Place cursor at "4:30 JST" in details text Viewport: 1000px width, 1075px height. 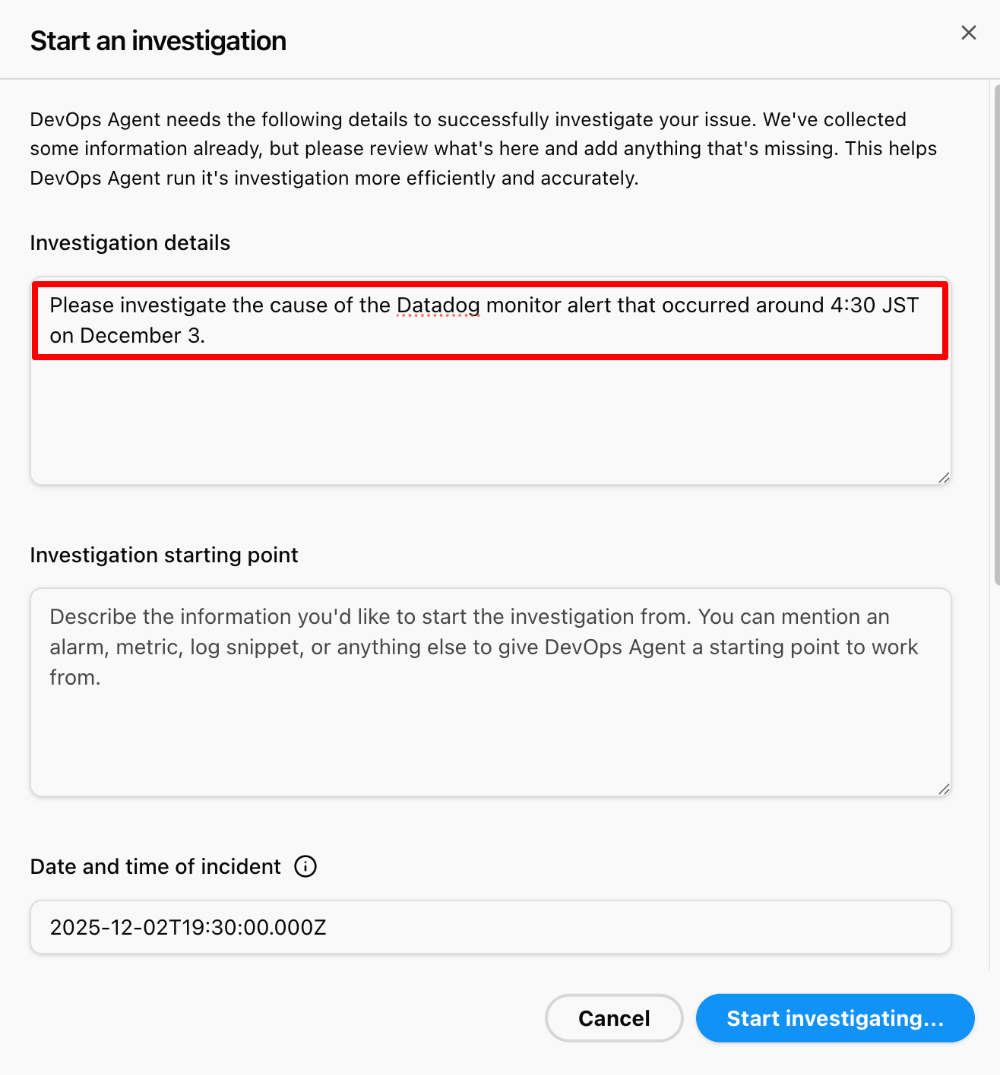[x=873, y=305]
